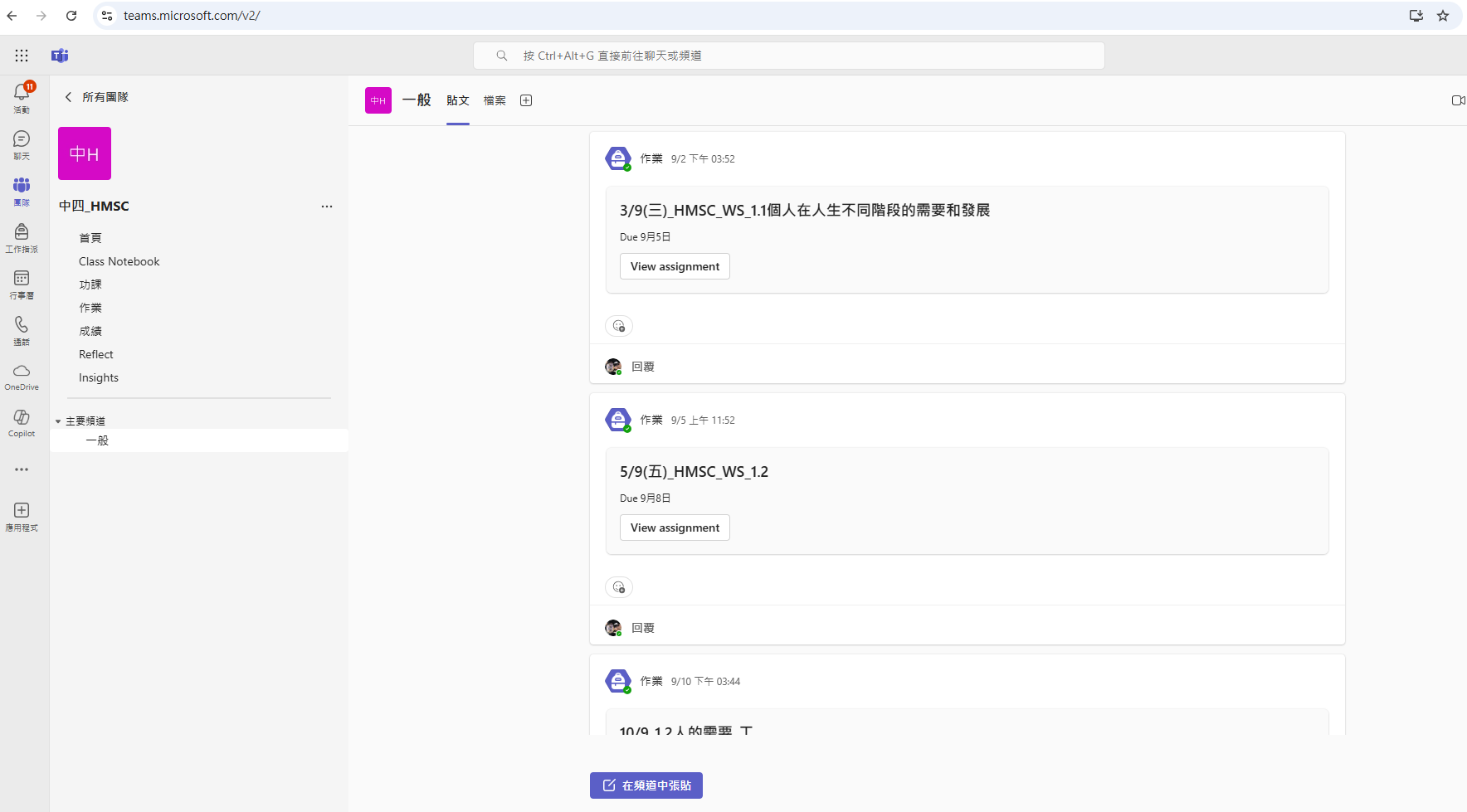This screenshot has height=812, width=1467.
Task: Click the search box at the top
Action: 788,56
